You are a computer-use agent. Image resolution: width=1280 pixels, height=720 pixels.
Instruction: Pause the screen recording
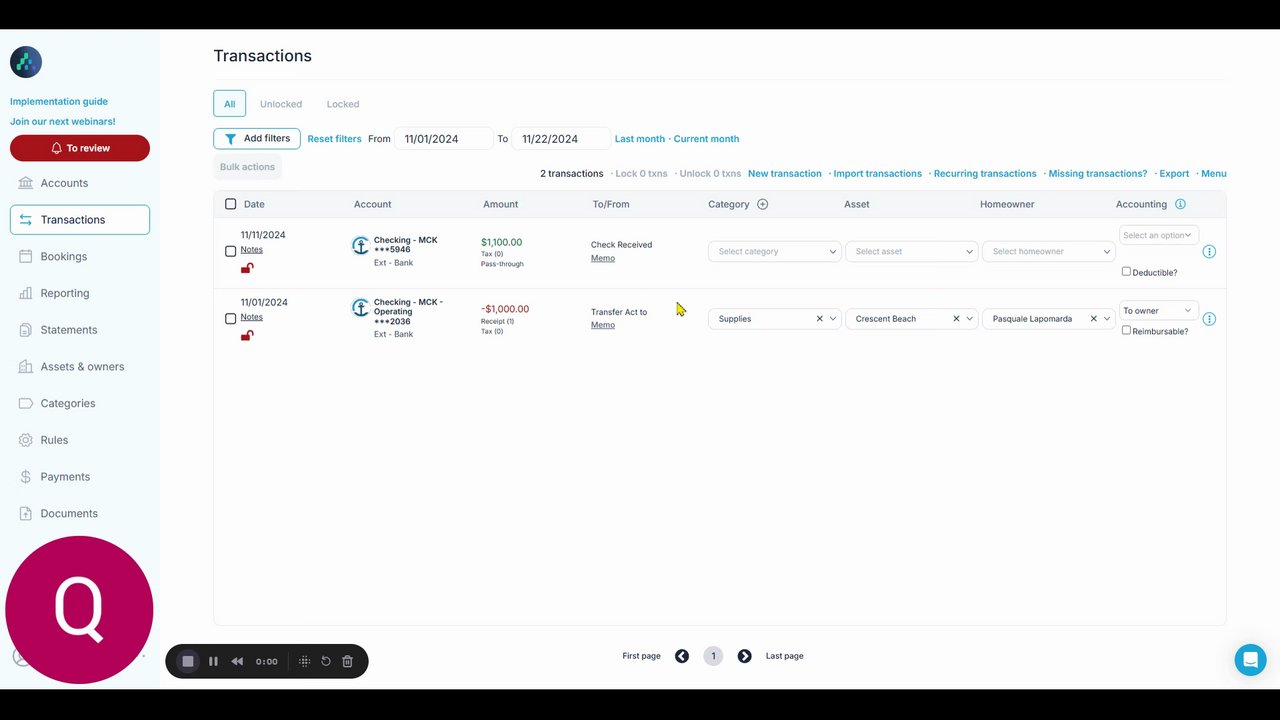[213, 661]
